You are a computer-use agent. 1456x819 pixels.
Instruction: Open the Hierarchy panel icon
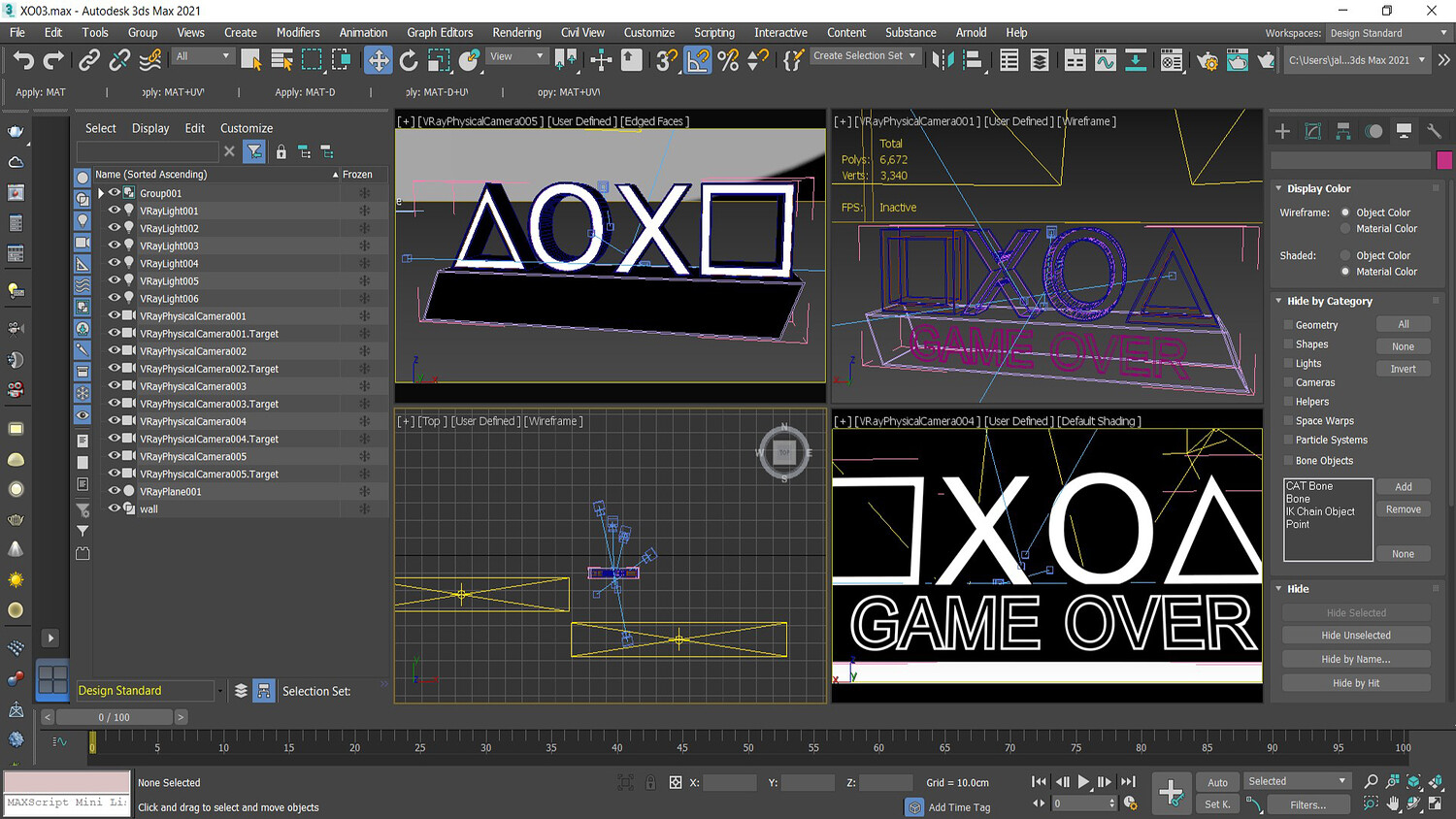point(1343,131)
